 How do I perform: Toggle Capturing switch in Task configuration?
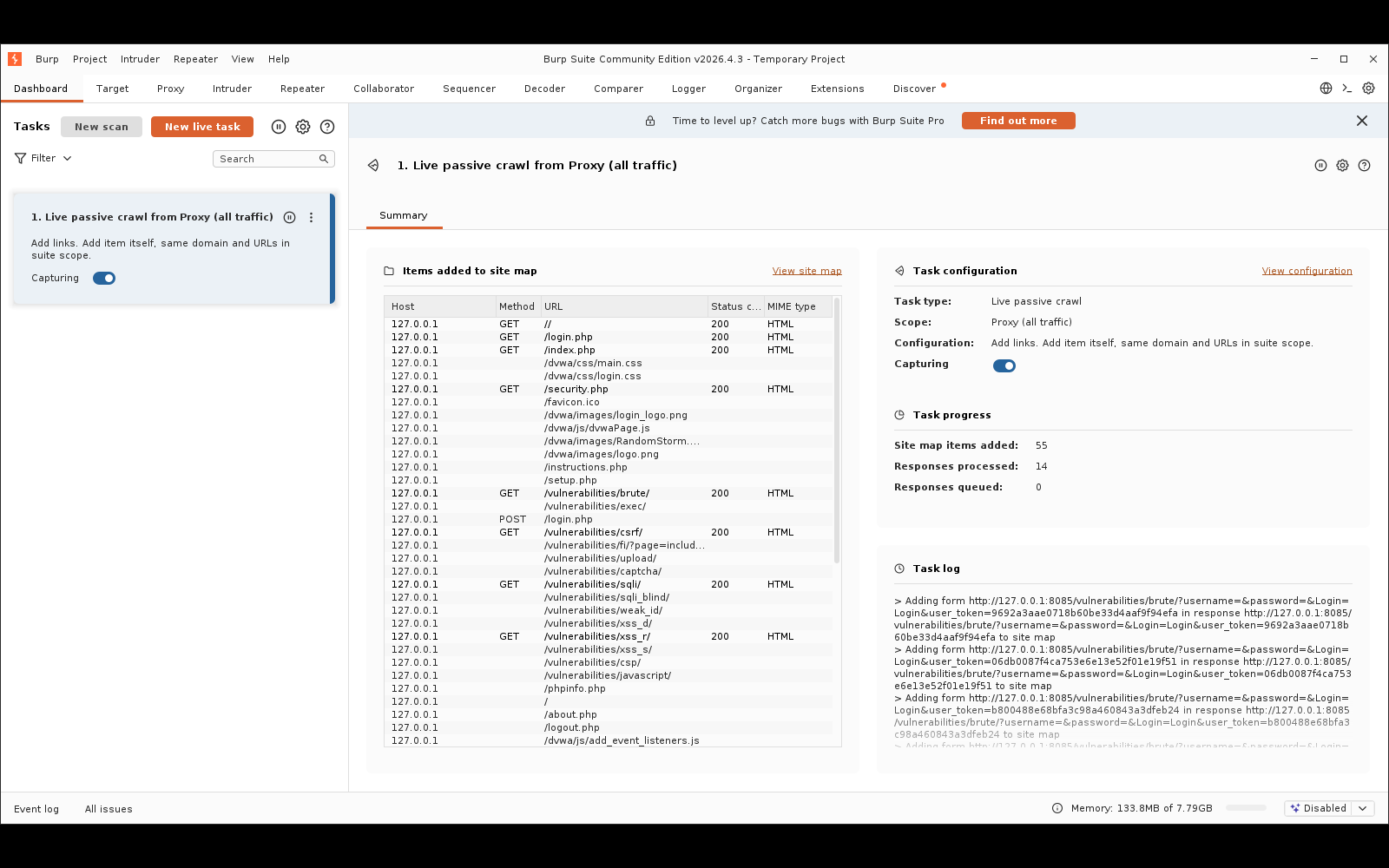[x=1004, y=365]
